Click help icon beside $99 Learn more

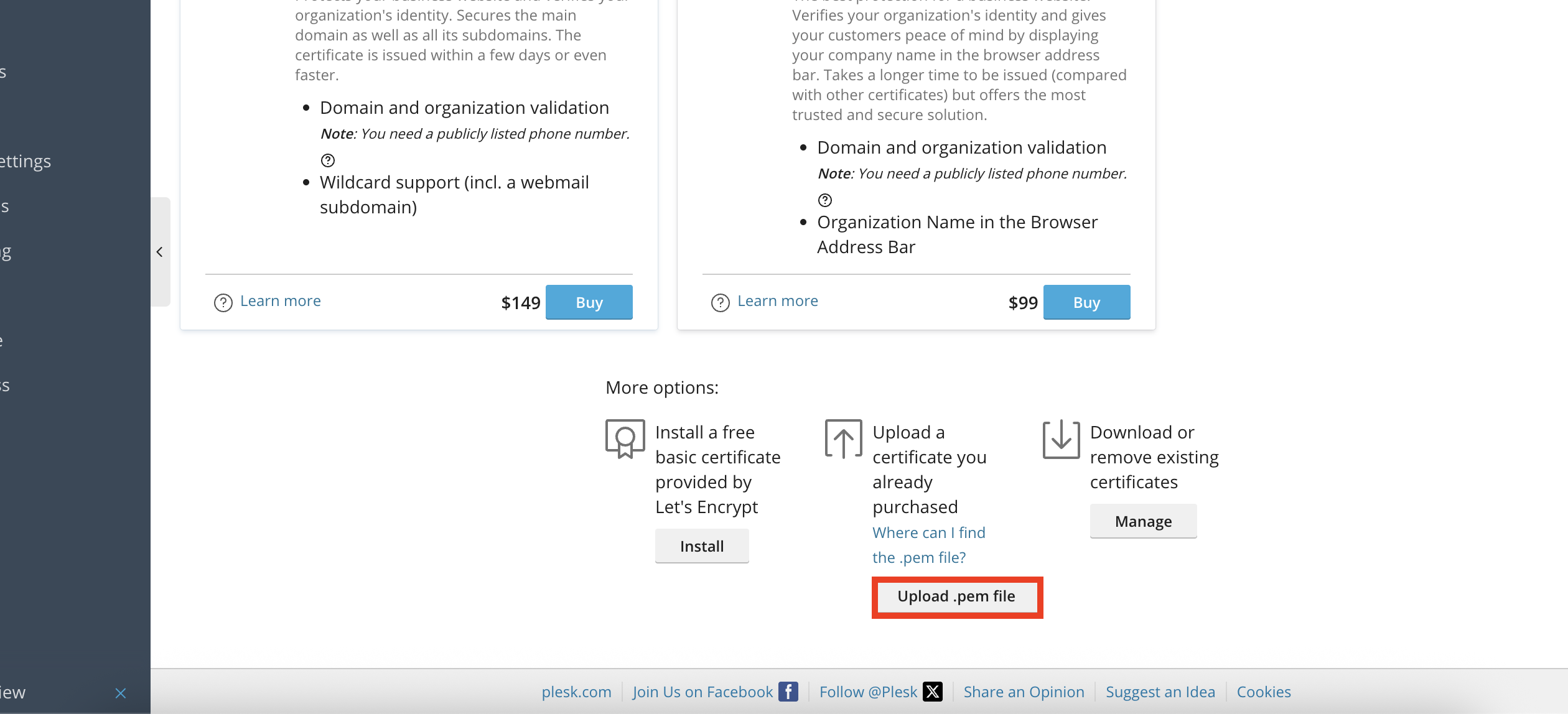click(x=720, y=303)
